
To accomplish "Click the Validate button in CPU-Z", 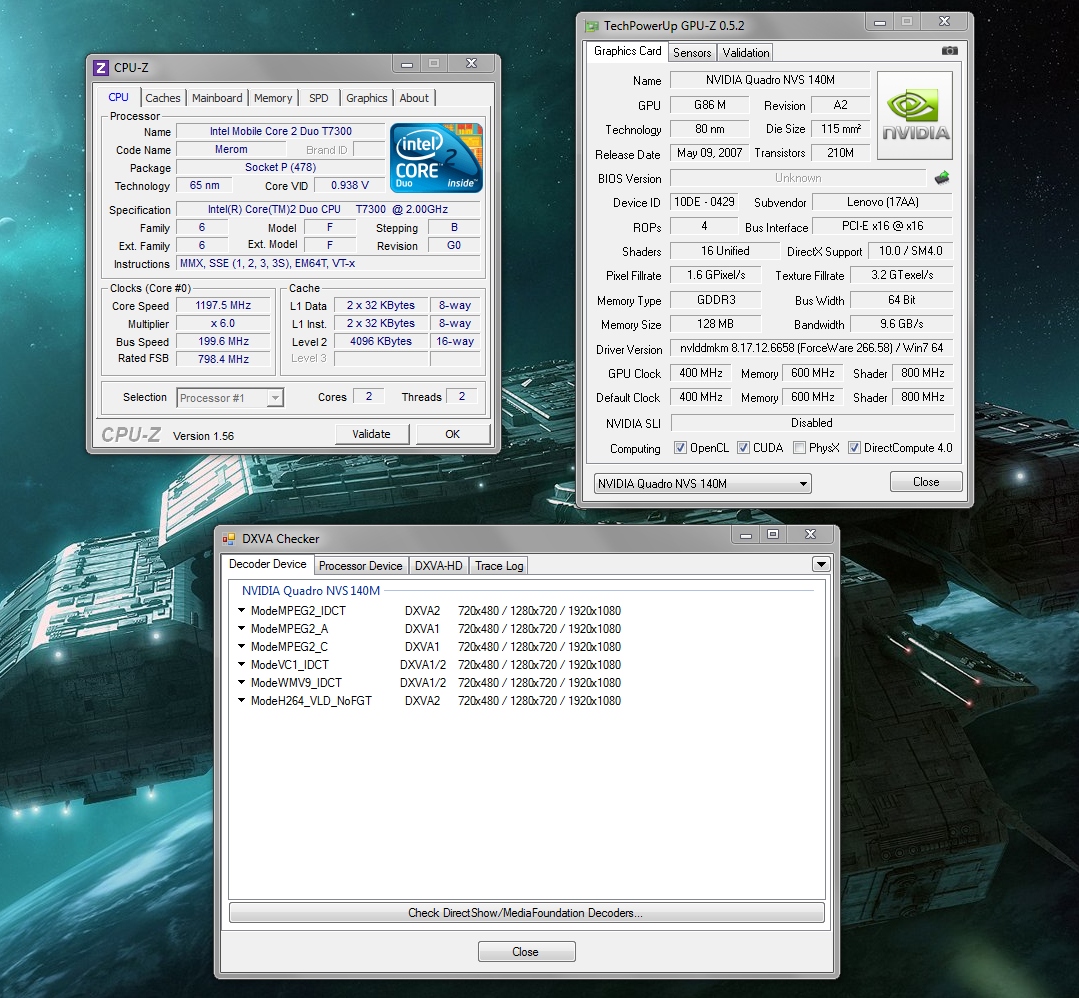I will [372, 434].
